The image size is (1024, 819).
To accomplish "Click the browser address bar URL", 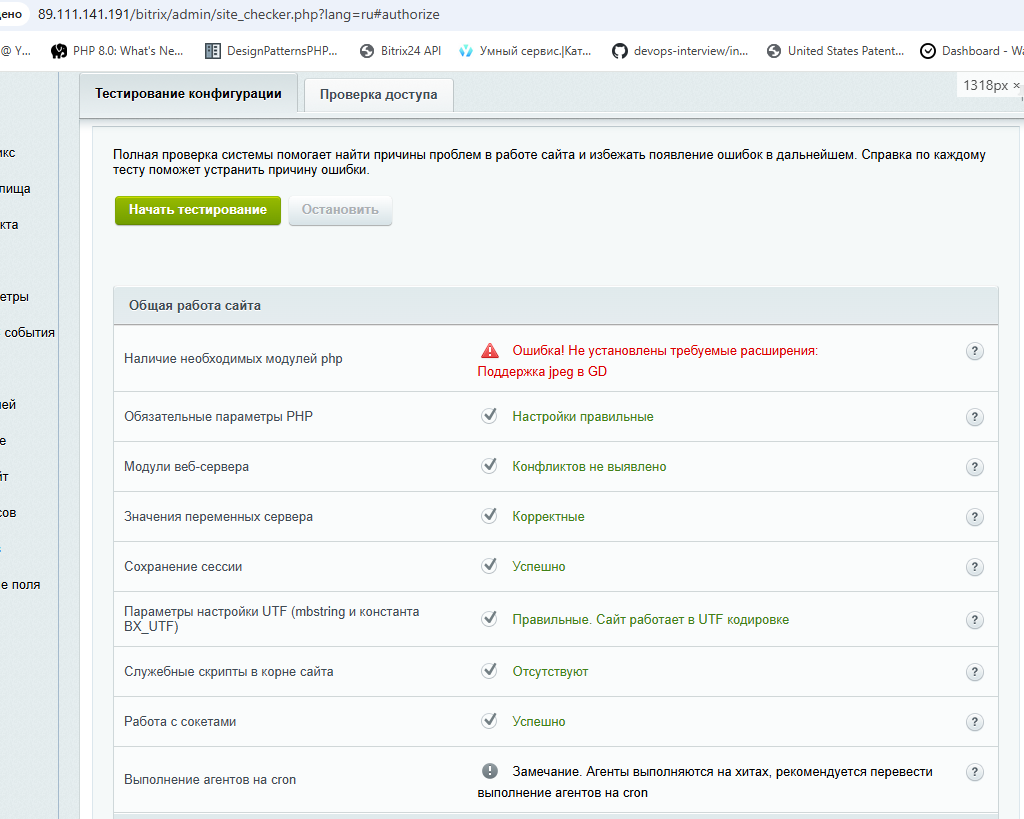I will pyautogui.click(x=238, y=14).
